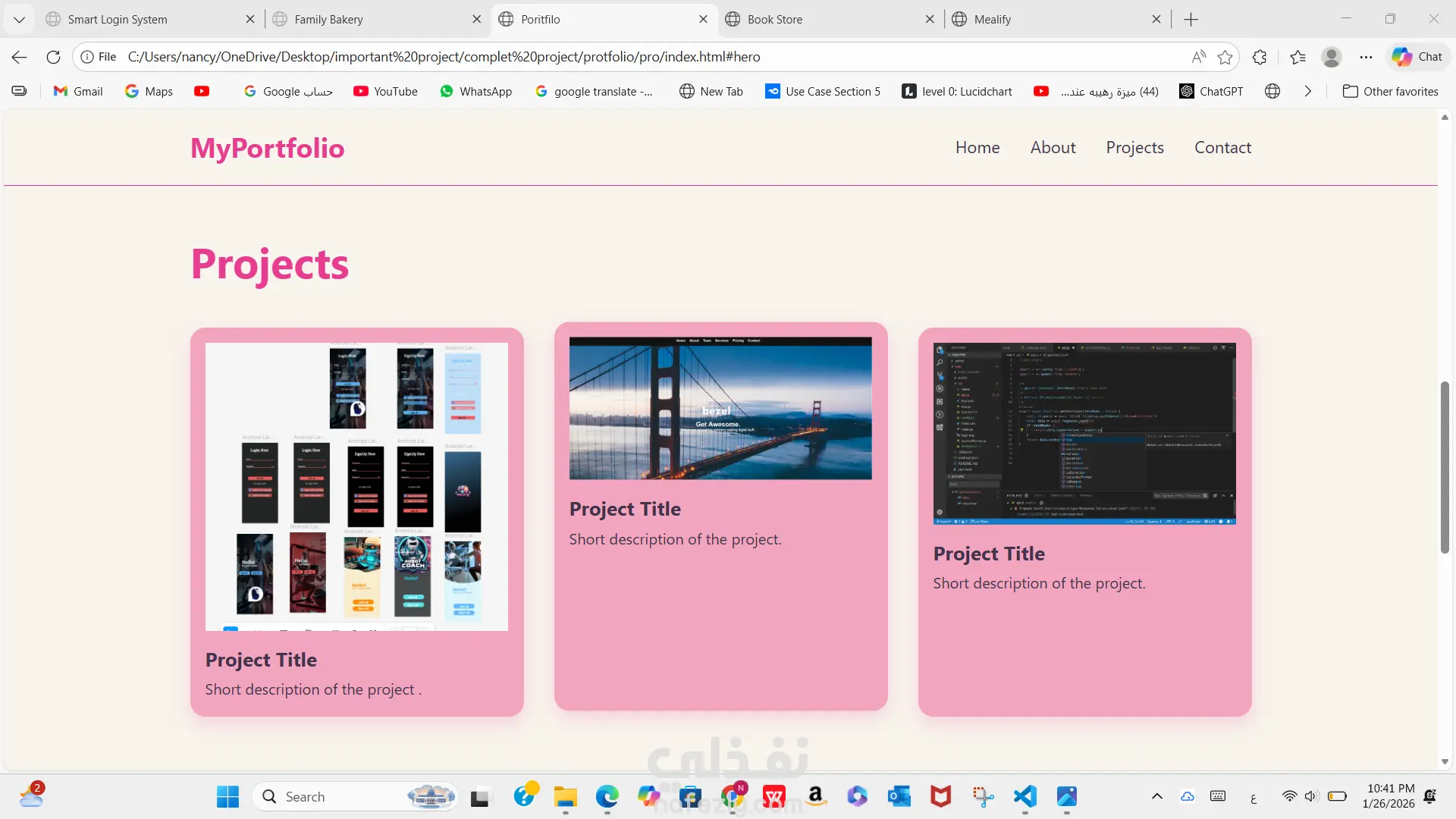Click the back navigation arrow

point(20,57)
